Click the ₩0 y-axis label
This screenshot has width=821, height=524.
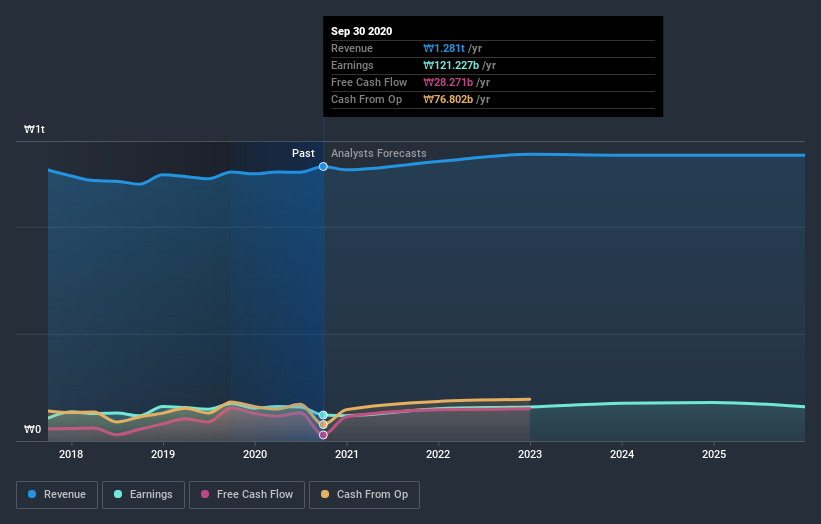[32, 429]
